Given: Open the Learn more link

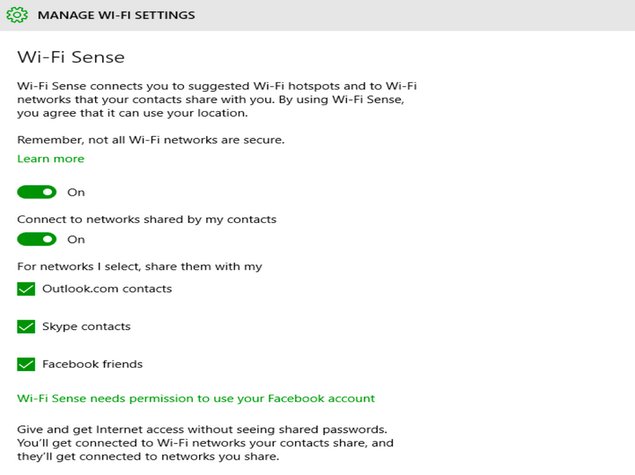Looking at the screenshot, I should 51,159.
